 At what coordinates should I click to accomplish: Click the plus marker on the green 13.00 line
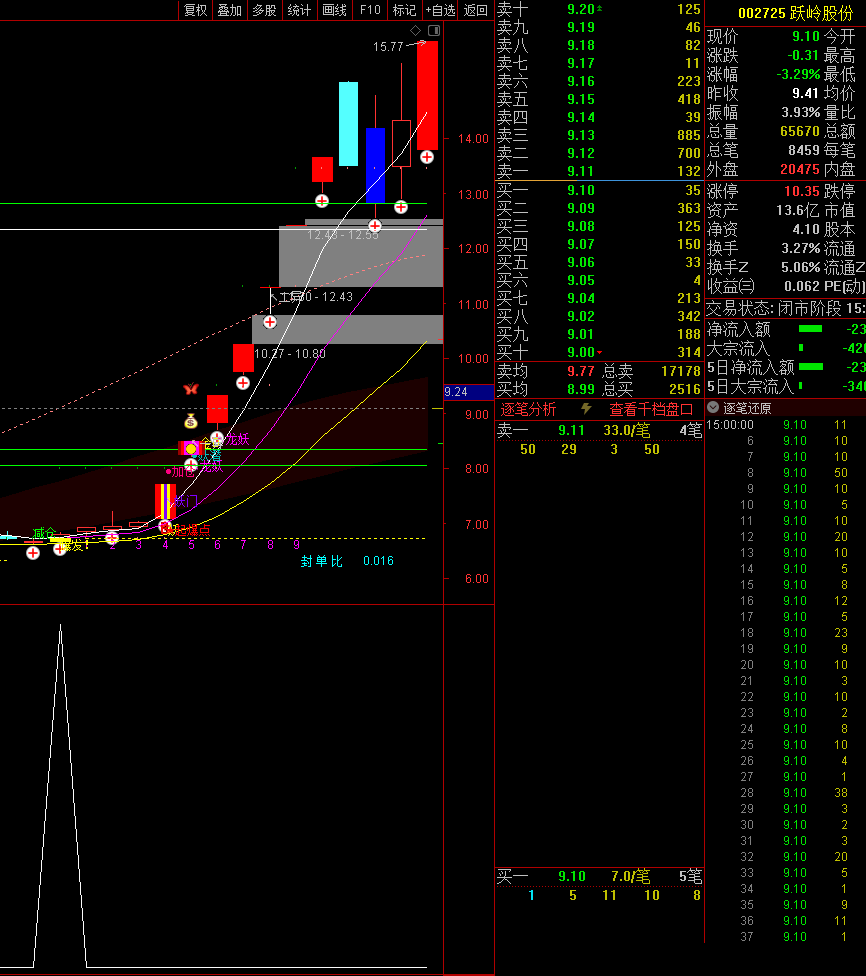[x=322, y=200]
